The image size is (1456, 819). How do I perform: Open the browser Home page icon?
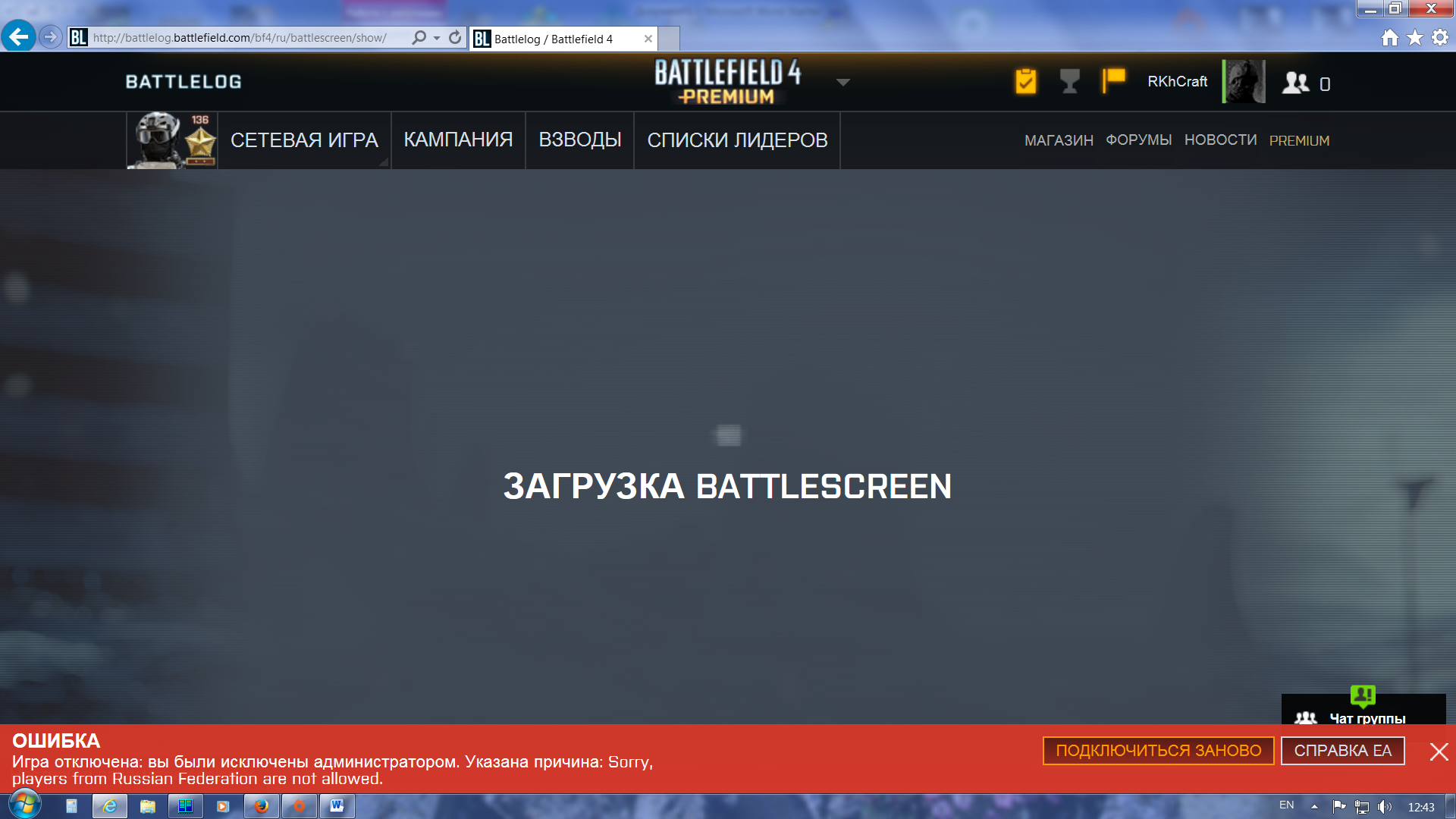pyautogui.click(x=1390, y=38)
